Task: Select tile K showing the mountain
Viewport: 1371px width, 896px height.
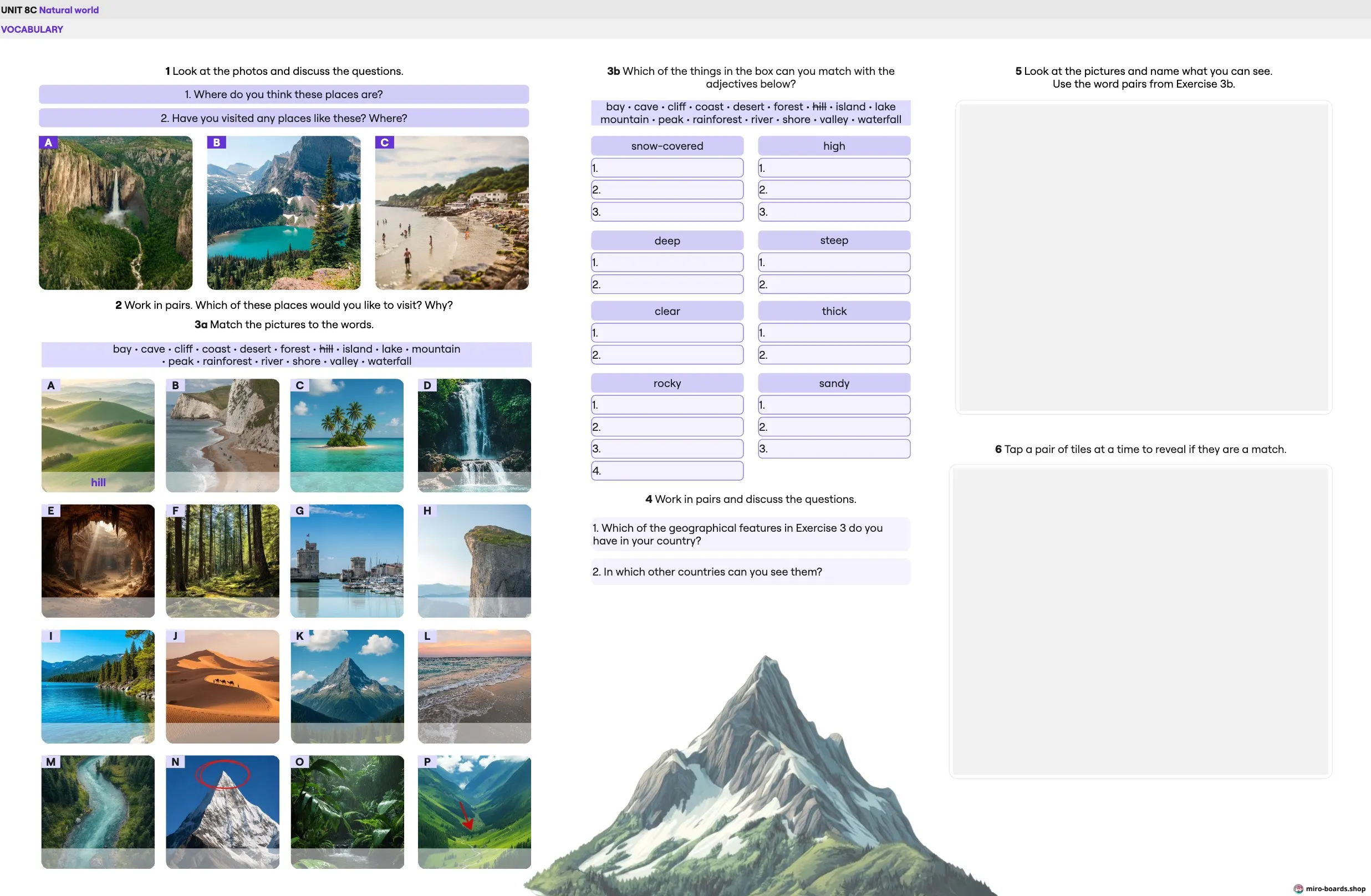Action: [347, 686]
